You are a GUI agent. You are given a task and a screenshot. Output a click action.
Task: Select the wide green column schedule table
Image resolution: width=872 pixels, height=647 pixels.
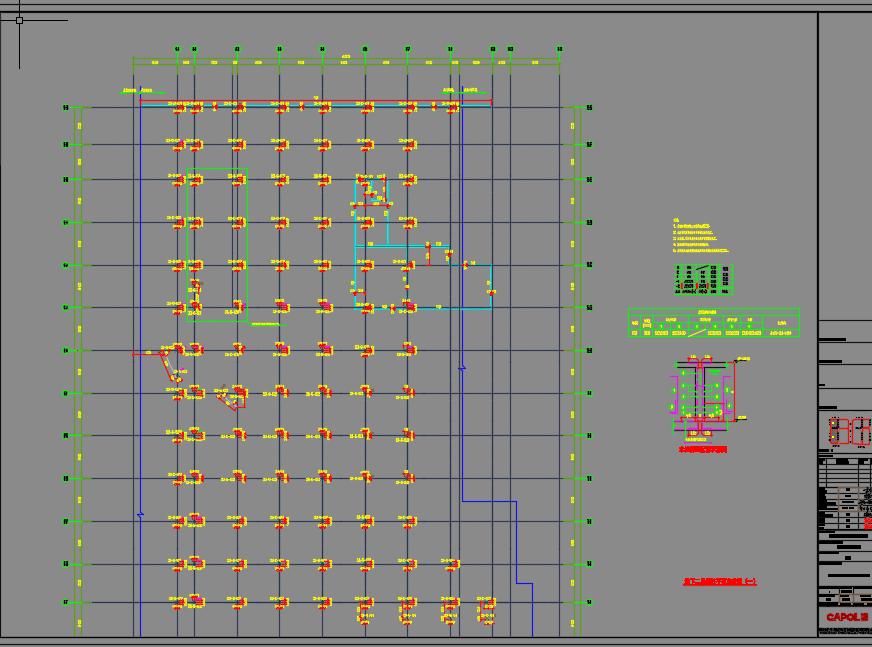coord(714,323)
